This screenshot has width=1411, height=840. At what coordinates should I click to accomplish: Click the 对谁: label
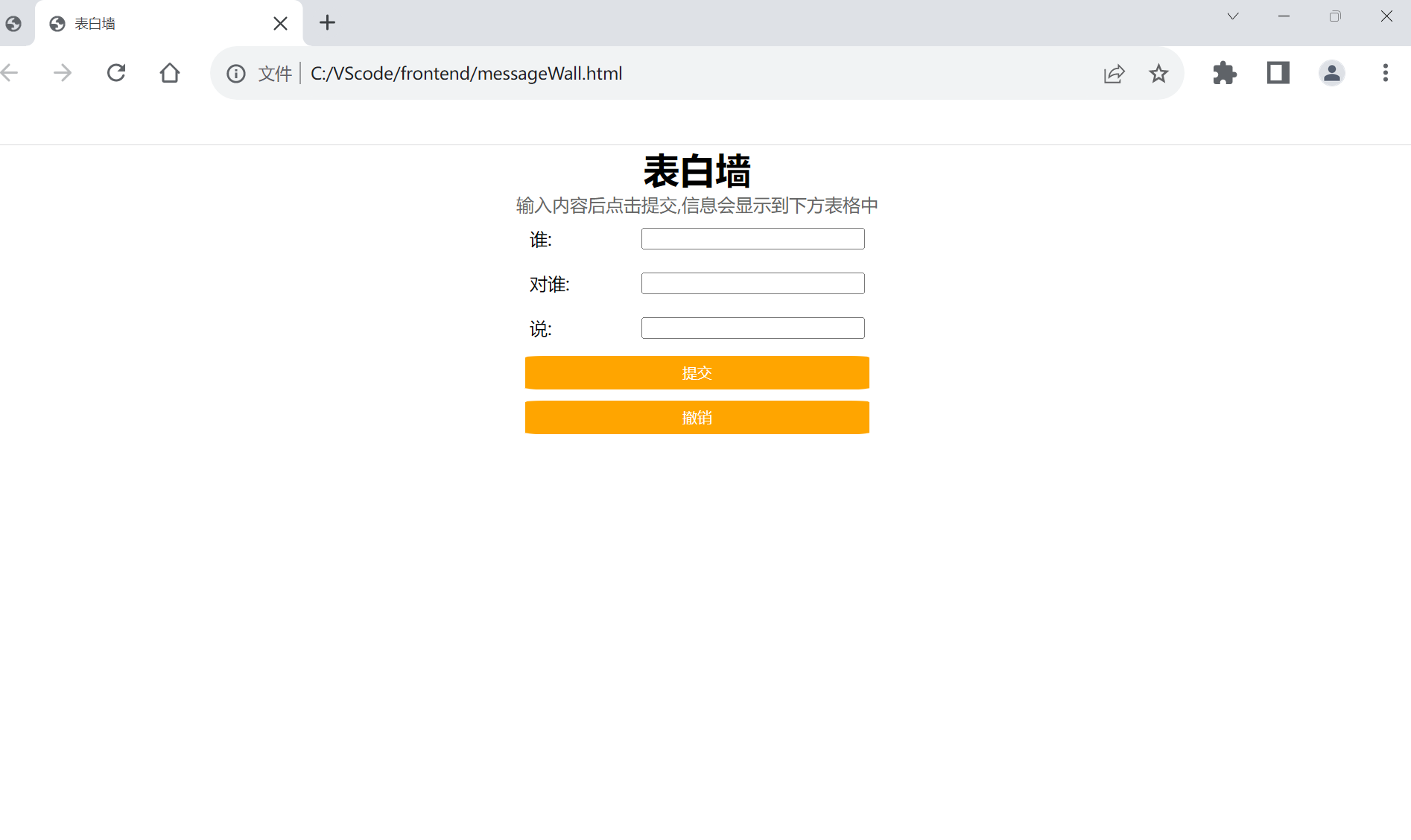click(550, 284)
